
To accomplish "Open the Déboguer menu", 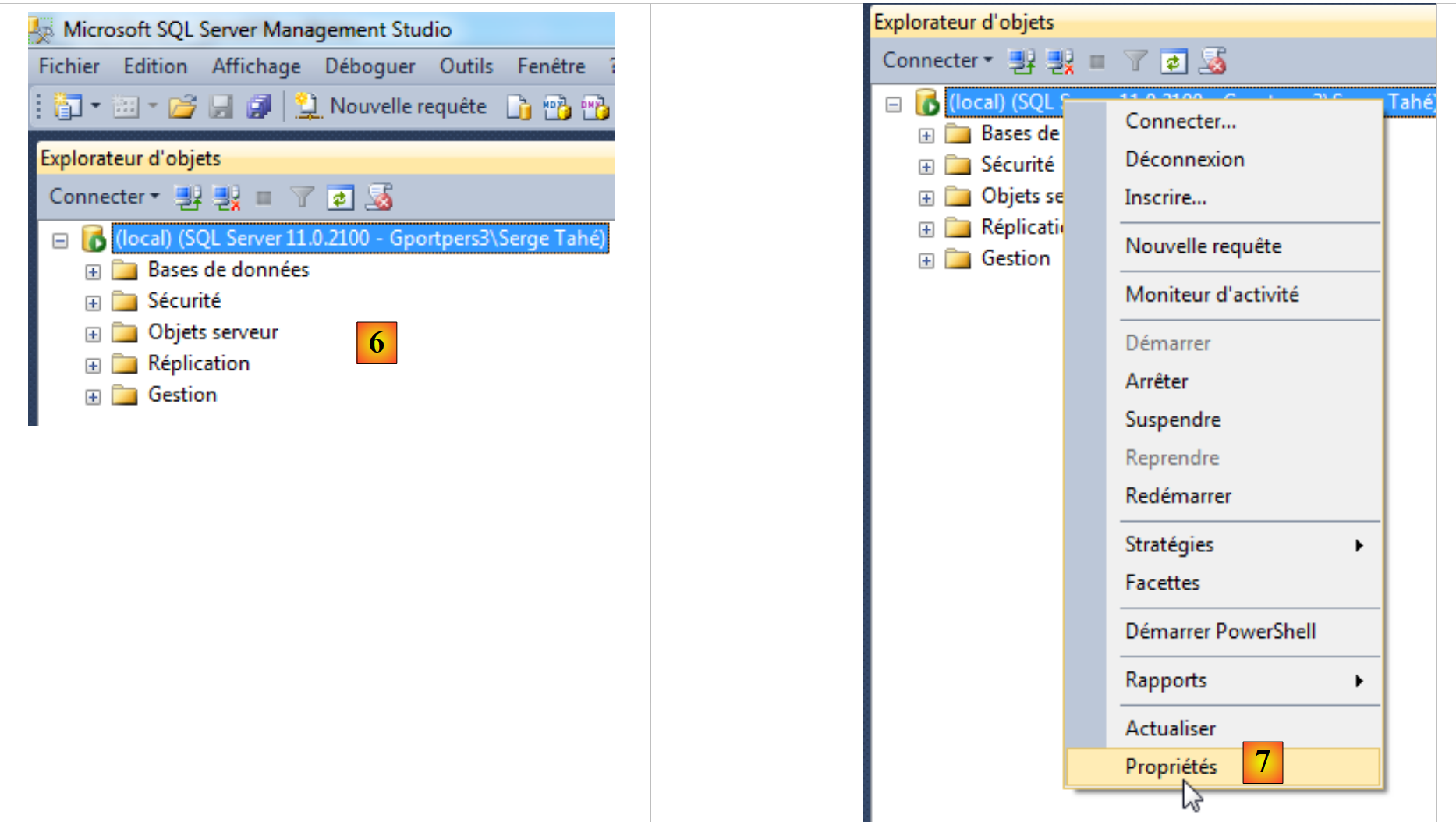I will click(x=370, y=66).
